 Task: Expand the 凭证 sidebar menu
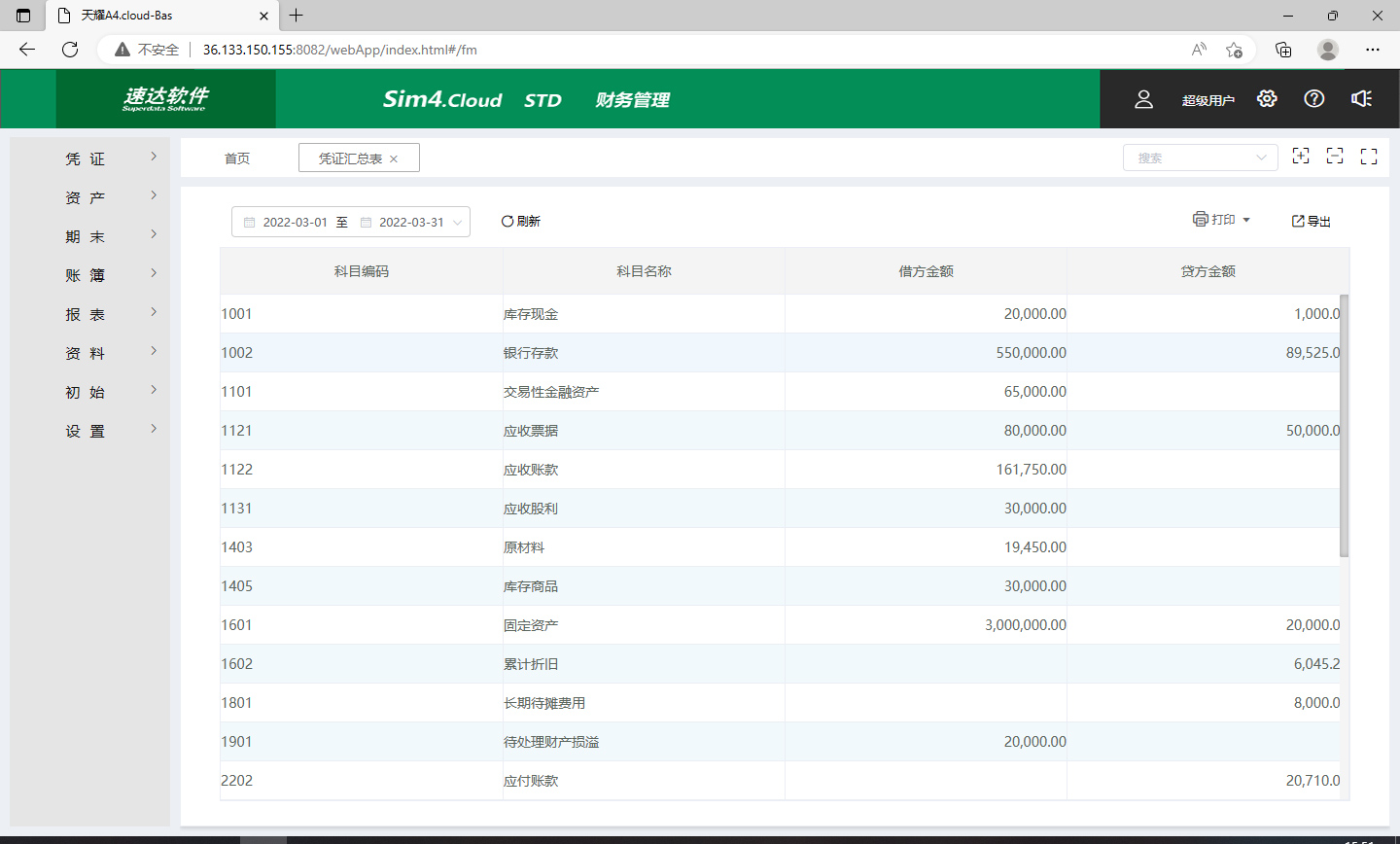(x=87, y=158)
